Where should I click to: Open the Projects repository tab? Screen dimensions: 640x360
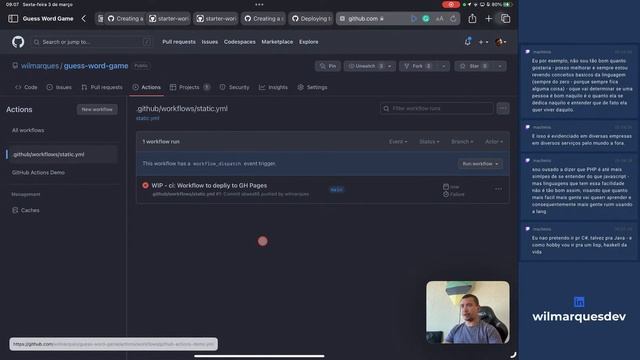point(190,87)
